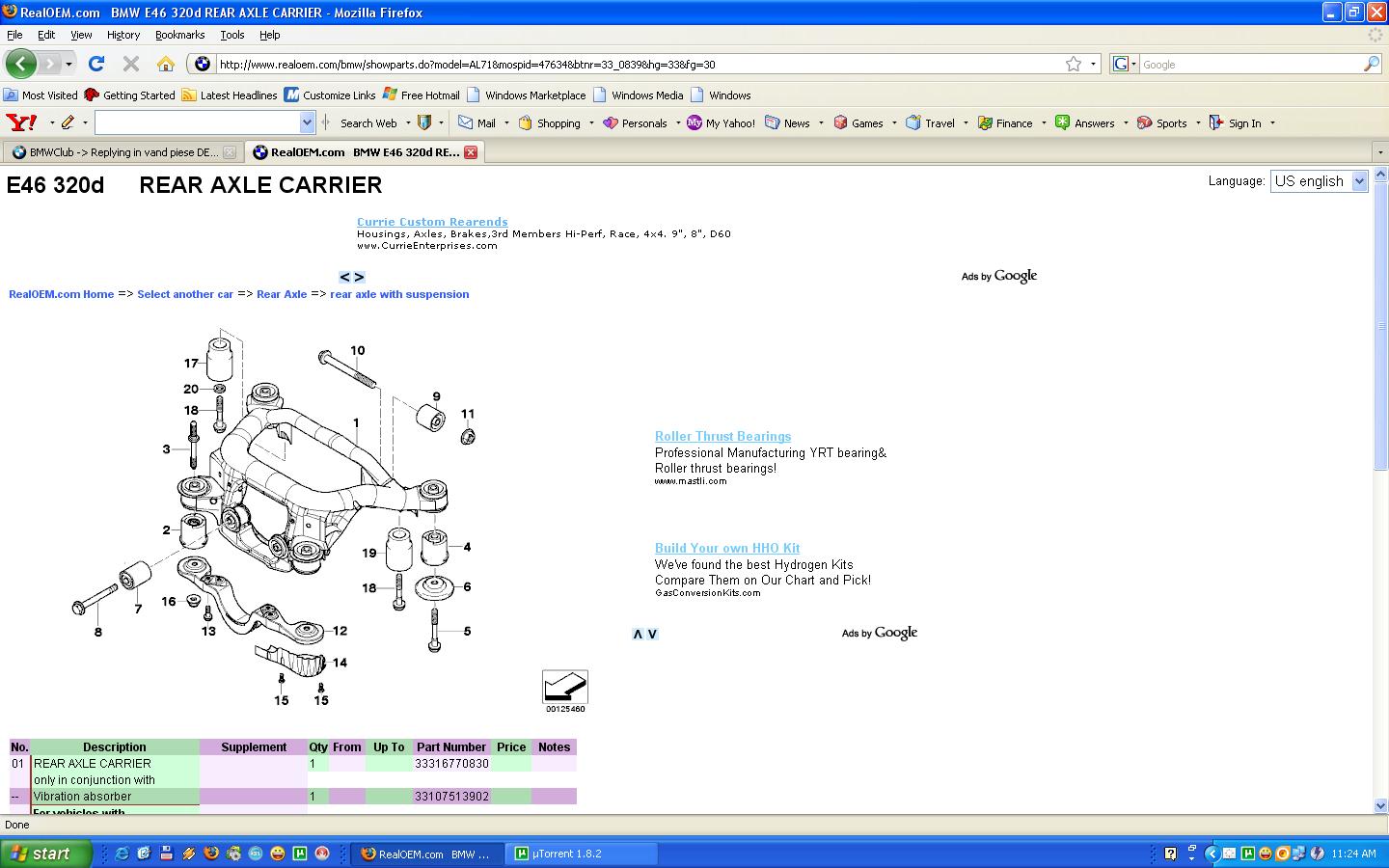The height and width of the screenshot is (868, 1389).
Task: Open the Mail button dropdown arrow
Action: click(x=506, y=122)
